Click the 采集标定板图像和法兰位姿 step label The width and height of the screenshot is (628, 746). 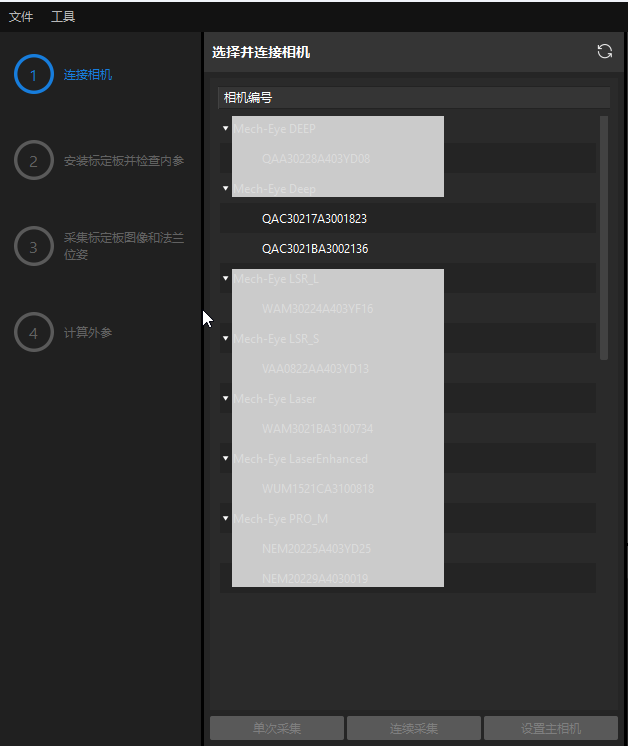(124, 246)
